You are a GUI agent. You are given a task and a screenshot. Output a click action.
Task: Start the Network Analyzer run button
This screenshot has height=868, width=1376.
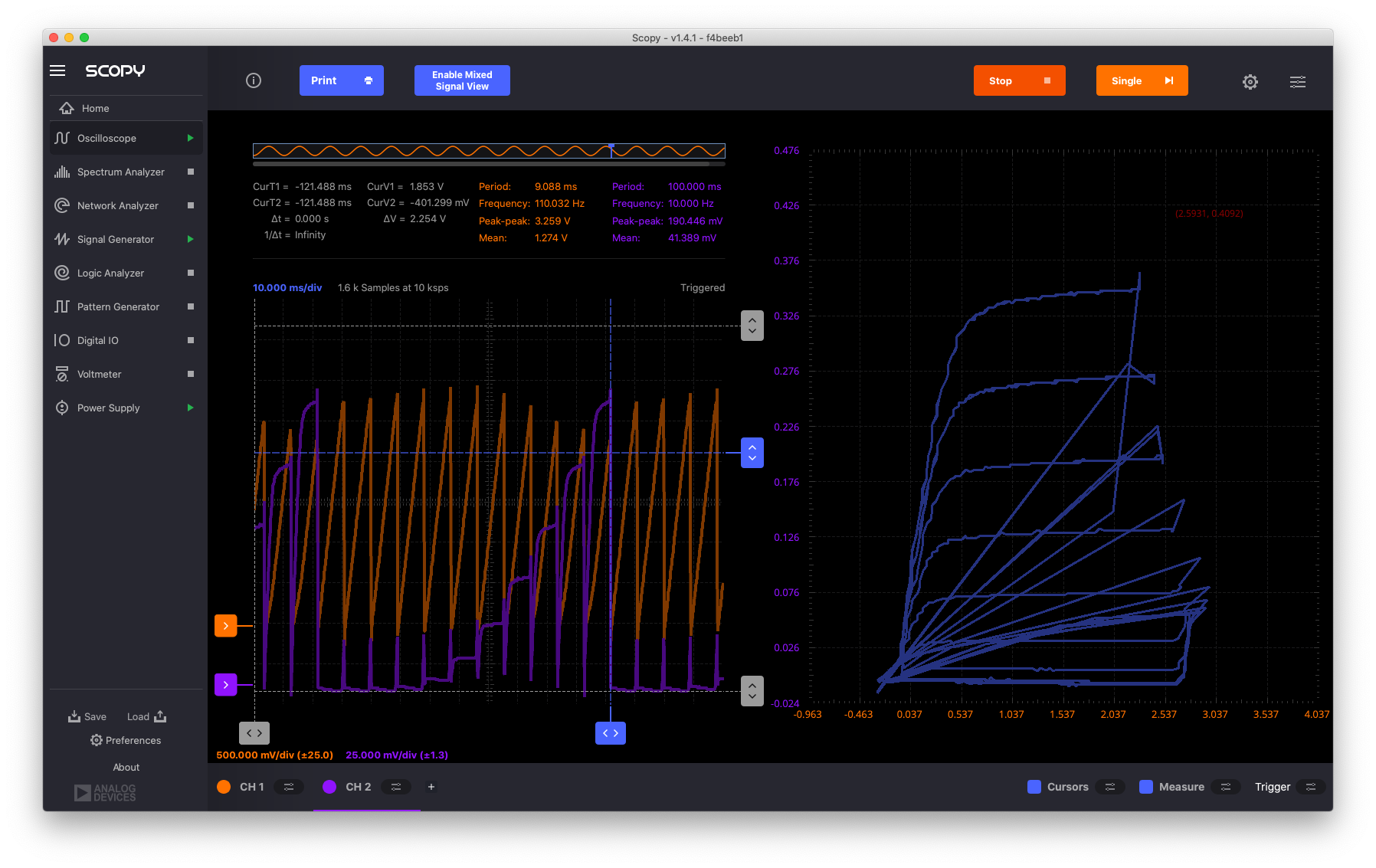pyautogui.click(x=191, y=205)
